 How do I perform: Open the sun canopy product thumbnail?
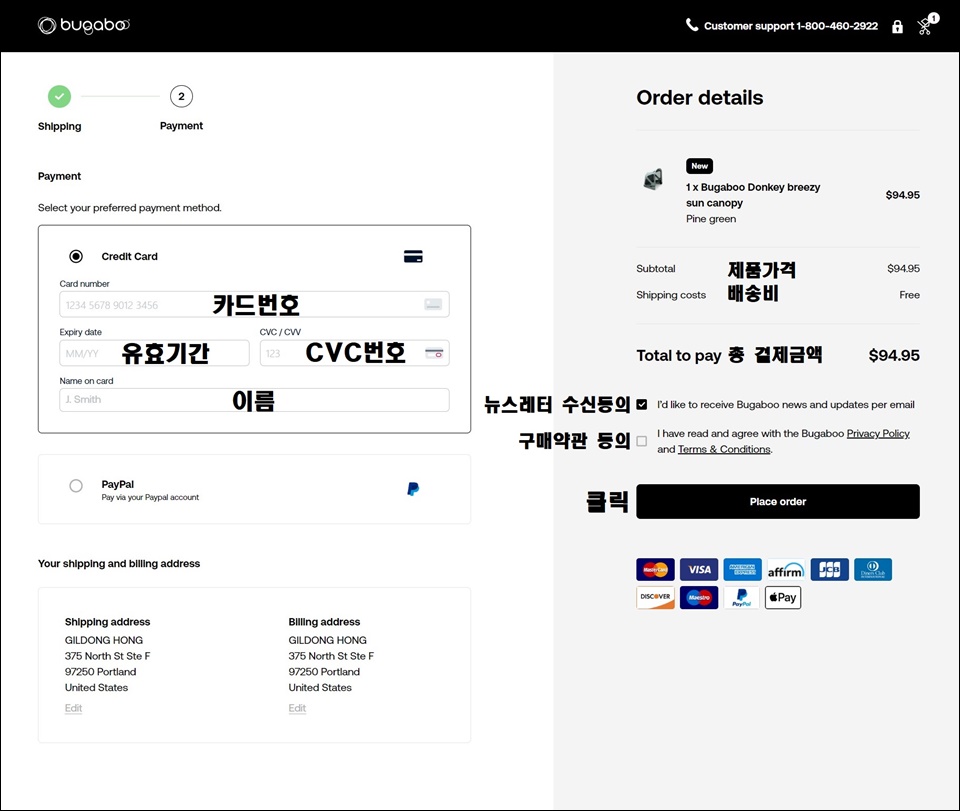653,179
